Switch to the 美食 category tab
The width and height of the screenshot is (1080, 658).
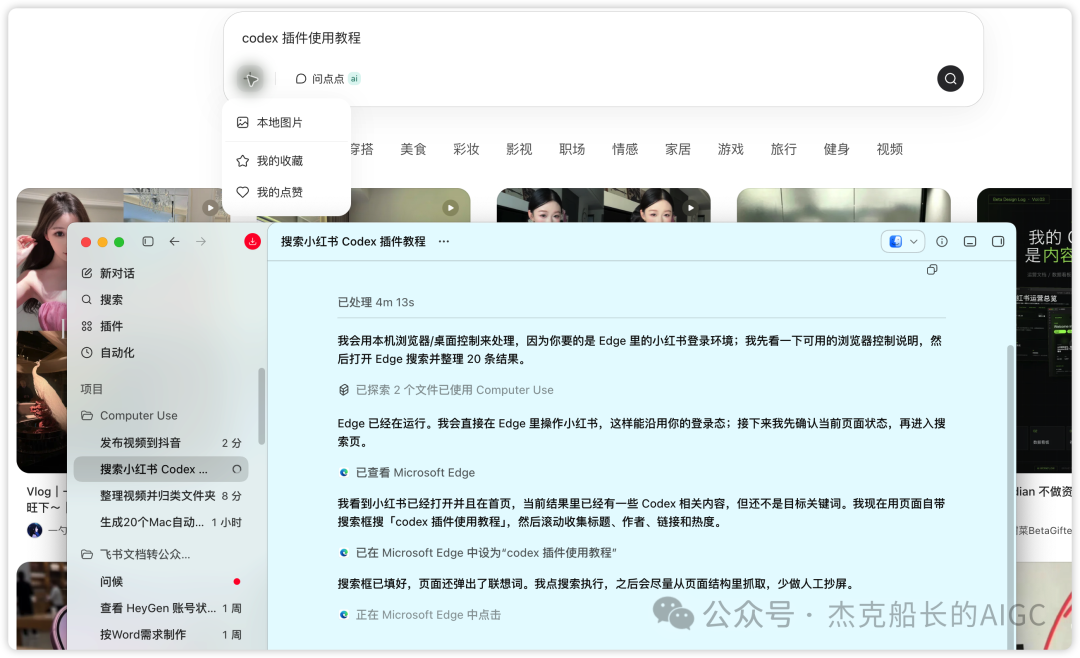[413, 149]
